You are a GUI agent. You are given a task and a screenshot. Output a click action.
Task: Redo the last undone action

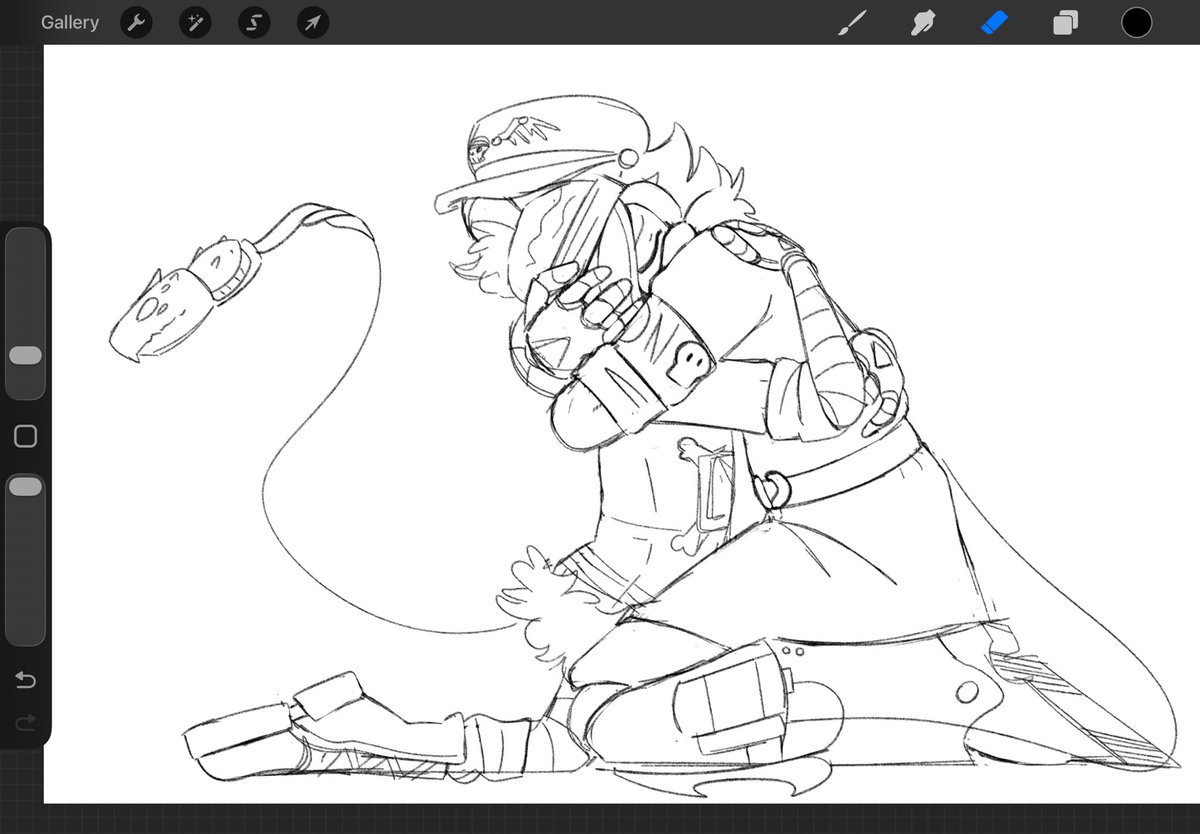pos(26,722)
